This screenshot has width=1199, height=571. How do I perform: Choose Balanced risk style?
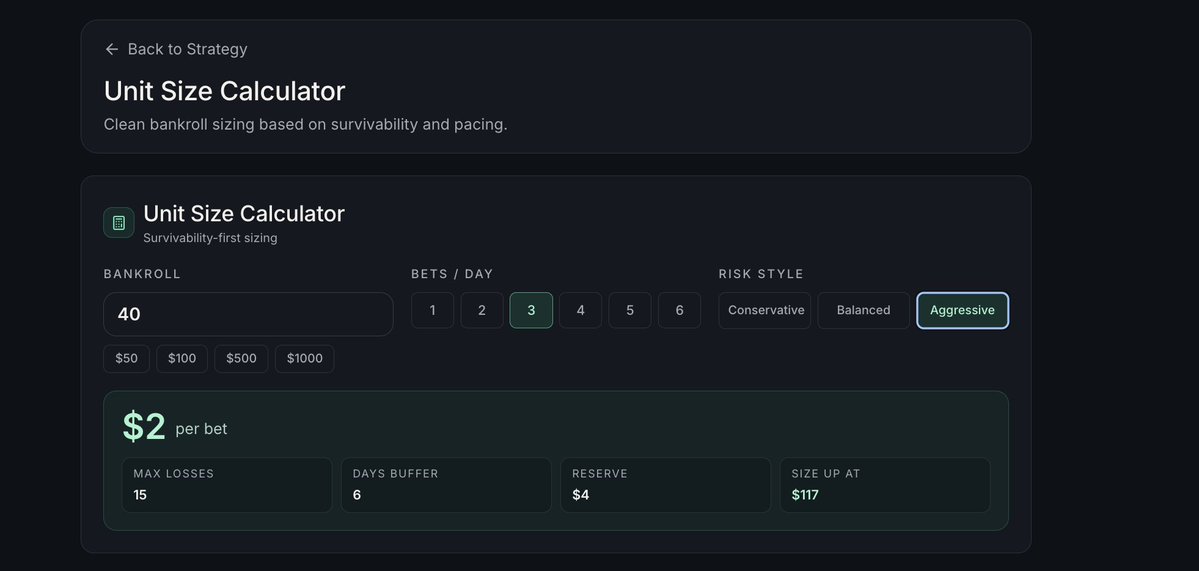863,310
